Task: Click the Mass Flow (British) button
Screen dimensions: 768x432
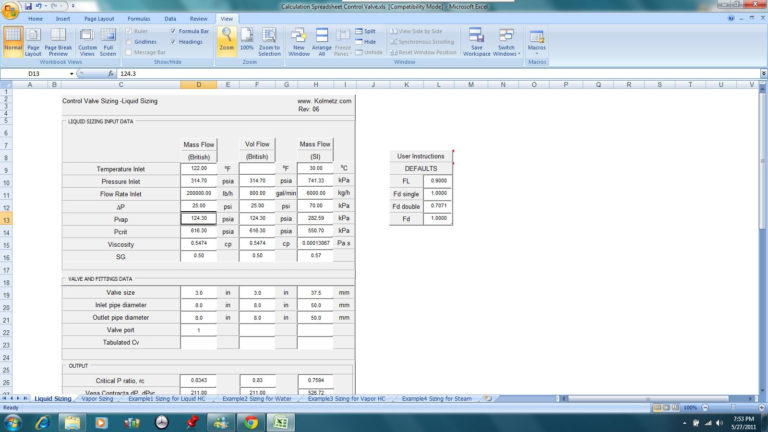Action: click(x=199, y=150)
